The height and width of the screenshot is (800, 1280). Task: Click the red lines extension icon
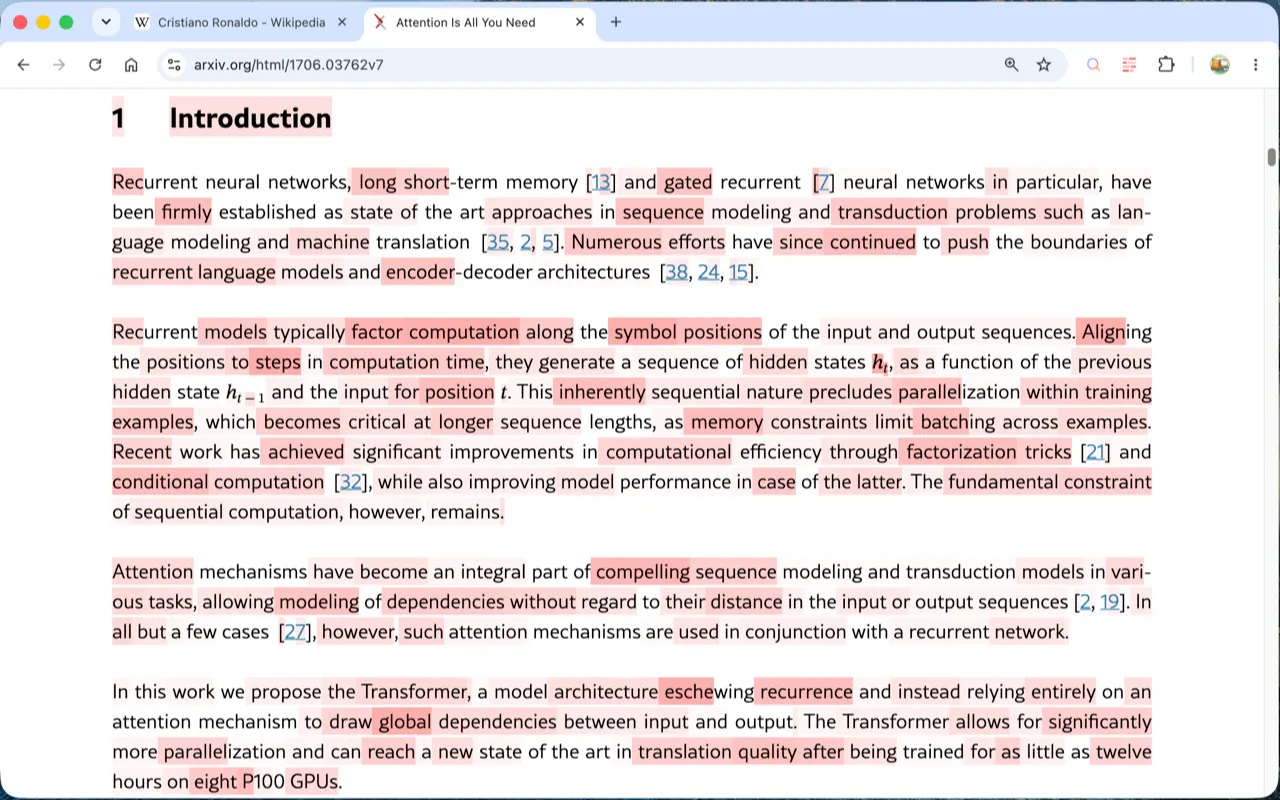(x=1129, y=65)
